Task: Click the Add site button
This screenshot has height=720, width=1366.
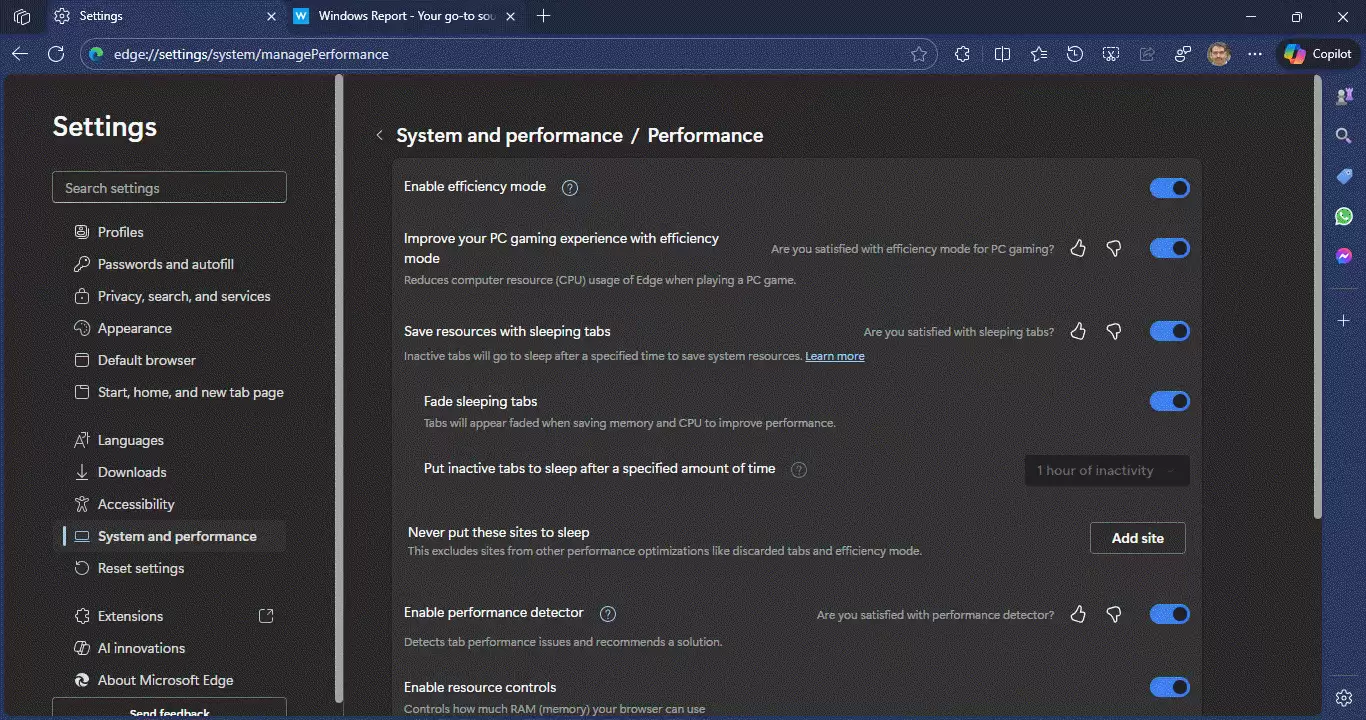Action: (x=1137, y=538)
